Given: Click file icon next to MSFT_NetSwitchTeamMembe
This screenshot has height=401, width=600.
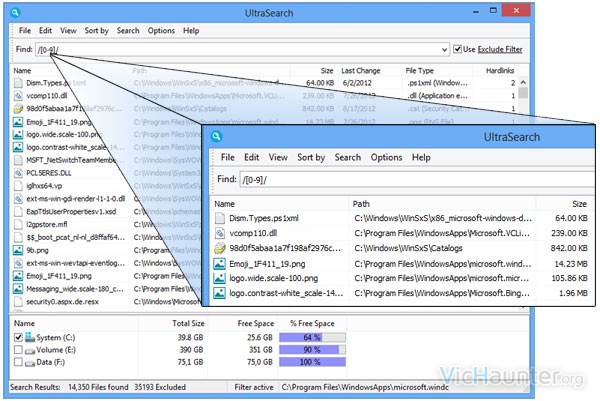Looking at the screenshot, I should (18, 160).
